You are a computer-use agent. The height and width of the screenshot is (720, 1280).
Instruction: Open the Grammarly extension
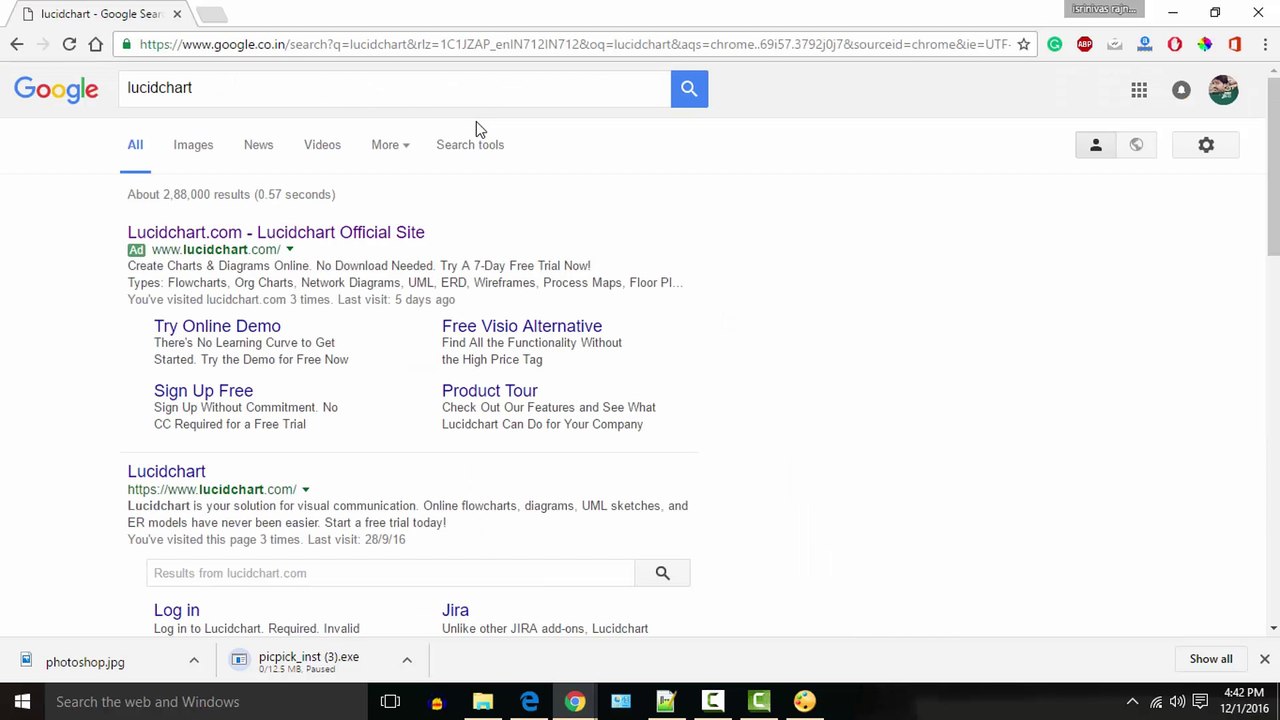click(x=1055, y=44)
